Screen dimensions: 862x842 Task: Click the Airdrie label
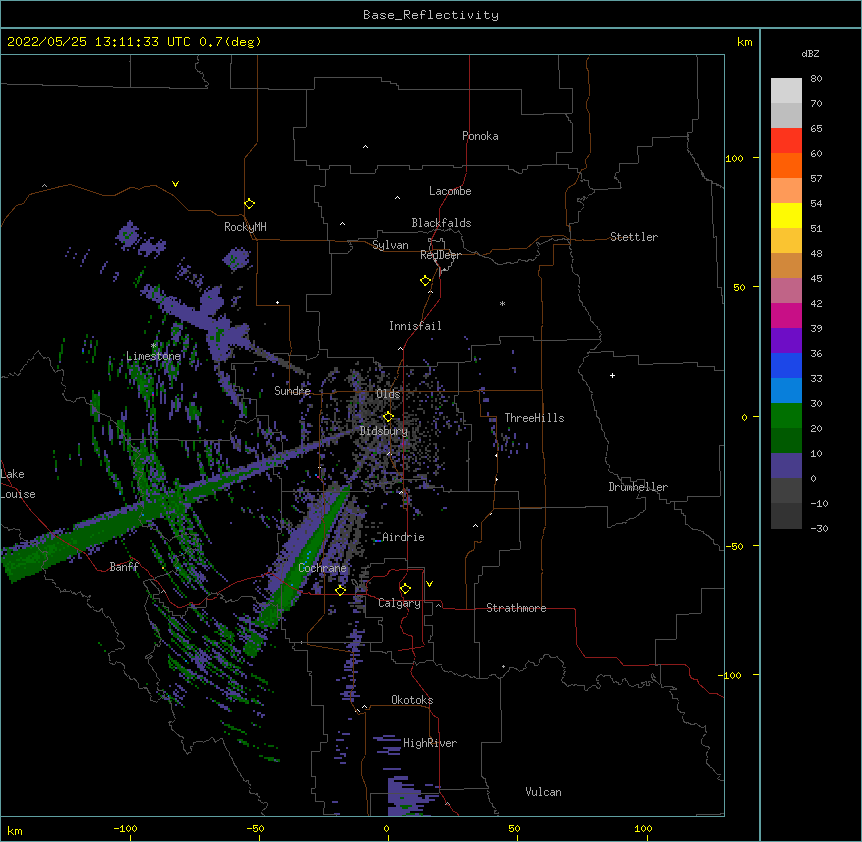(403, 537)
